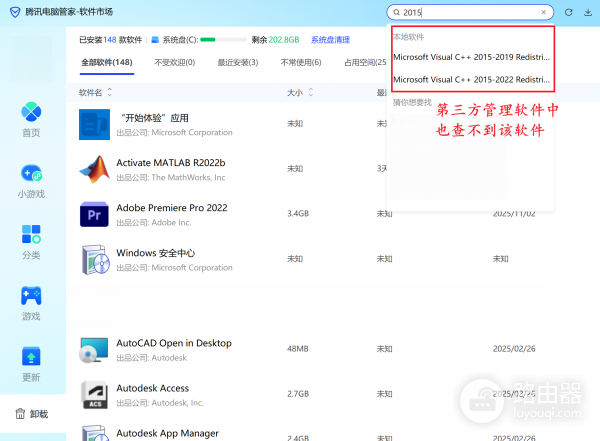600x441 pixels.
Task: Switch to 不常使用(6) tab
Action: [301, 62]
